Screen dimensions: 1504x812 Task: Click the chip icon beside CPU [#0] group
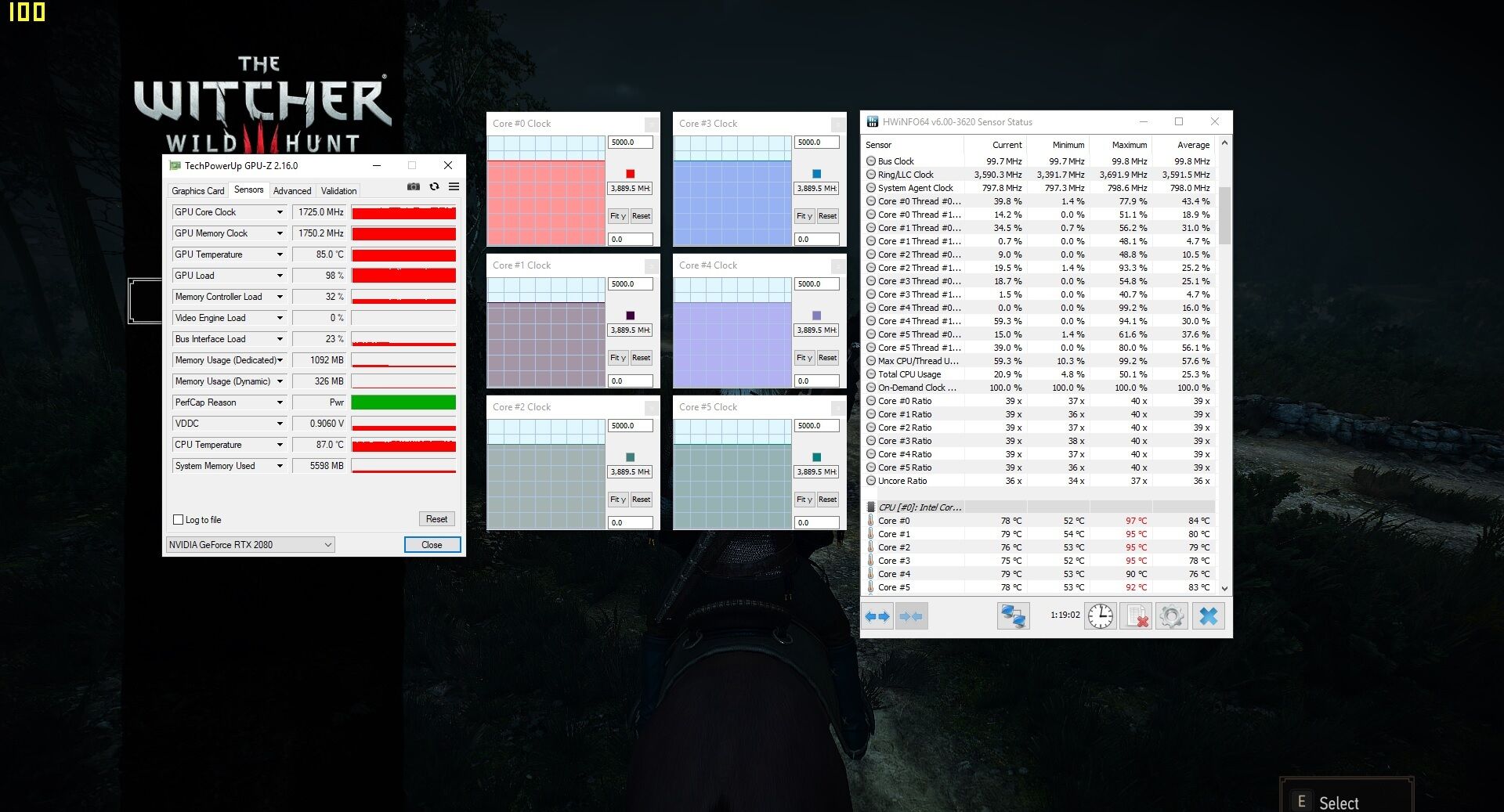871,507
